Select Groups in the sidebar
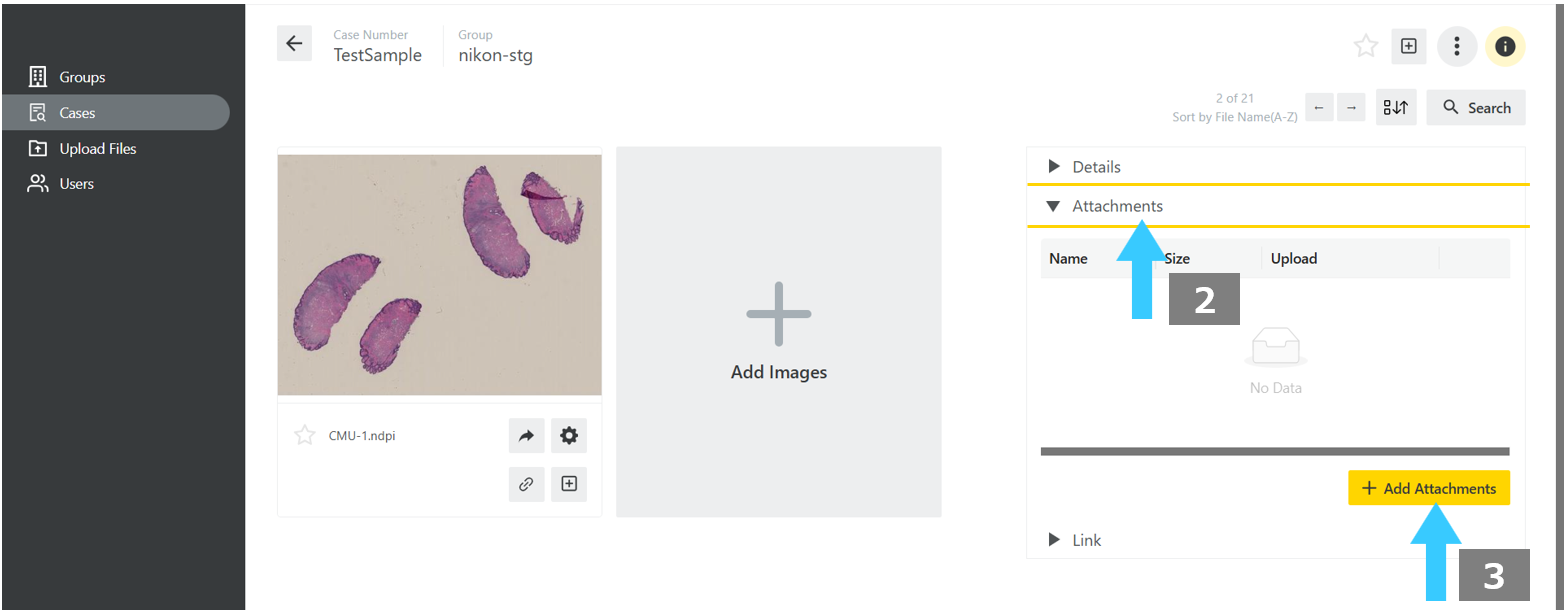Image resolution: width=1566 pixels, height=610 pixels. click(82, 77)
